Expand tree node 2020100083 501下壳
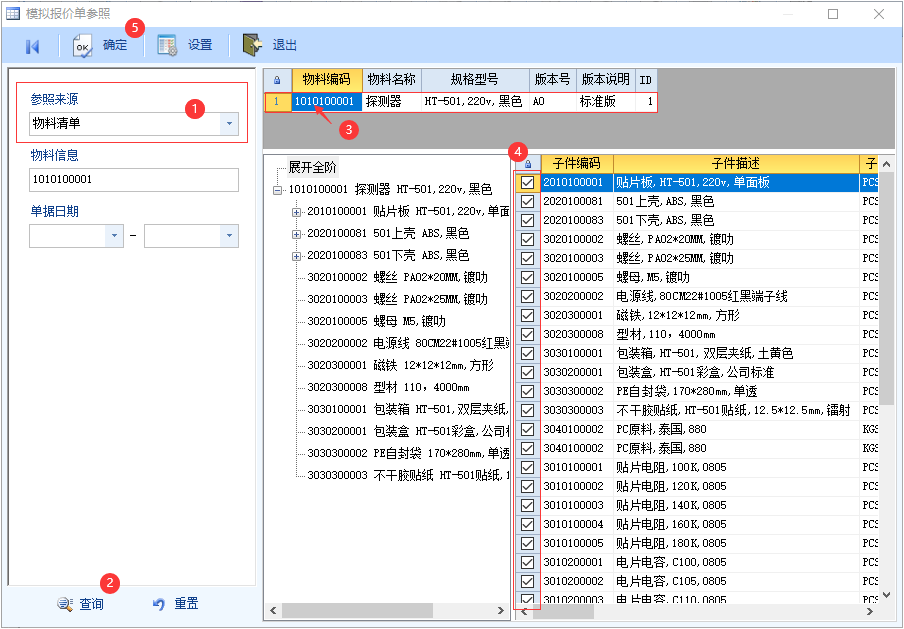Image resolution: width=904 pixels, height=629 pixels. 296,256
